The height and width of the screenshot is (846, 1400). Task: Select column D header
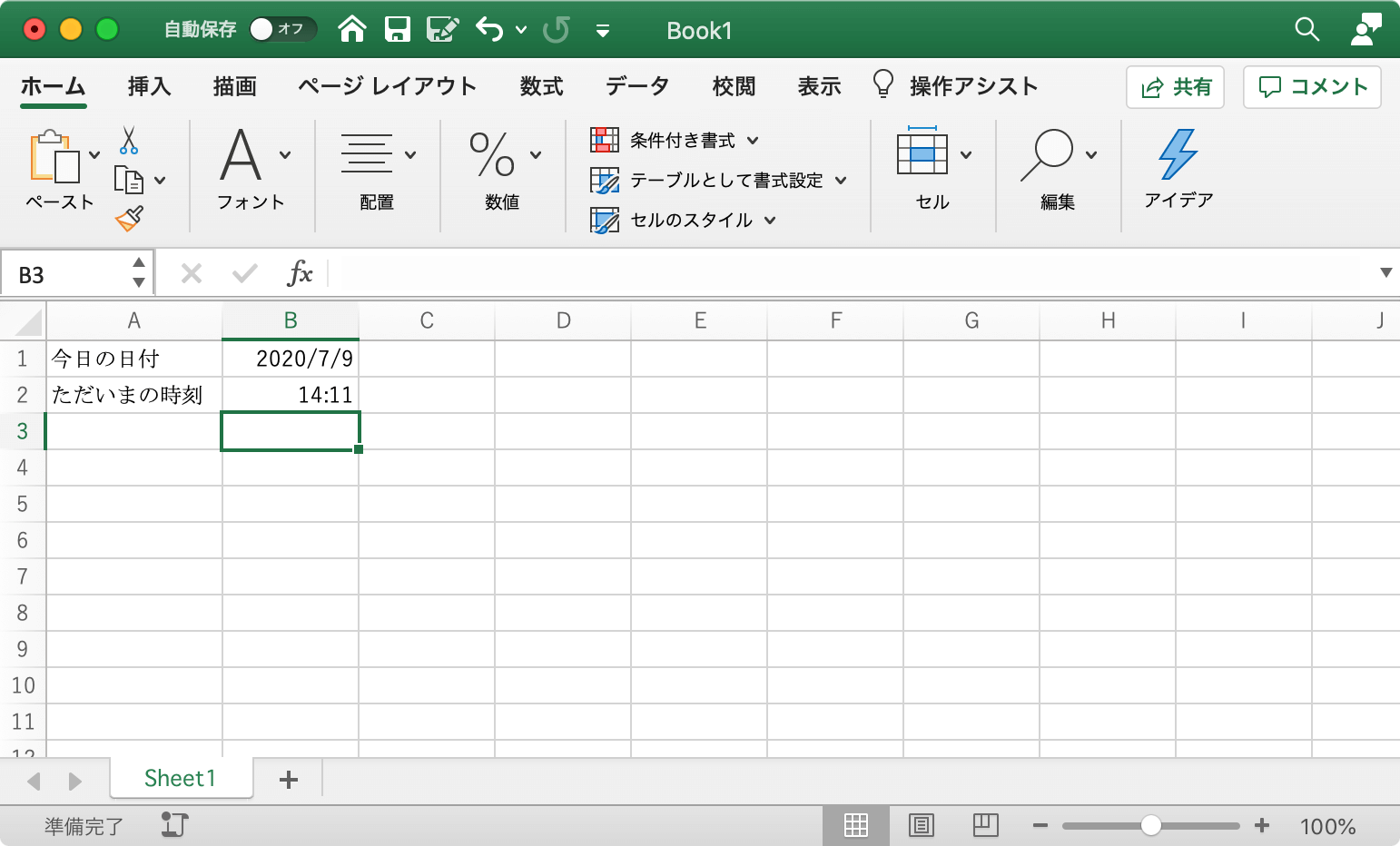tap(563, 320)
